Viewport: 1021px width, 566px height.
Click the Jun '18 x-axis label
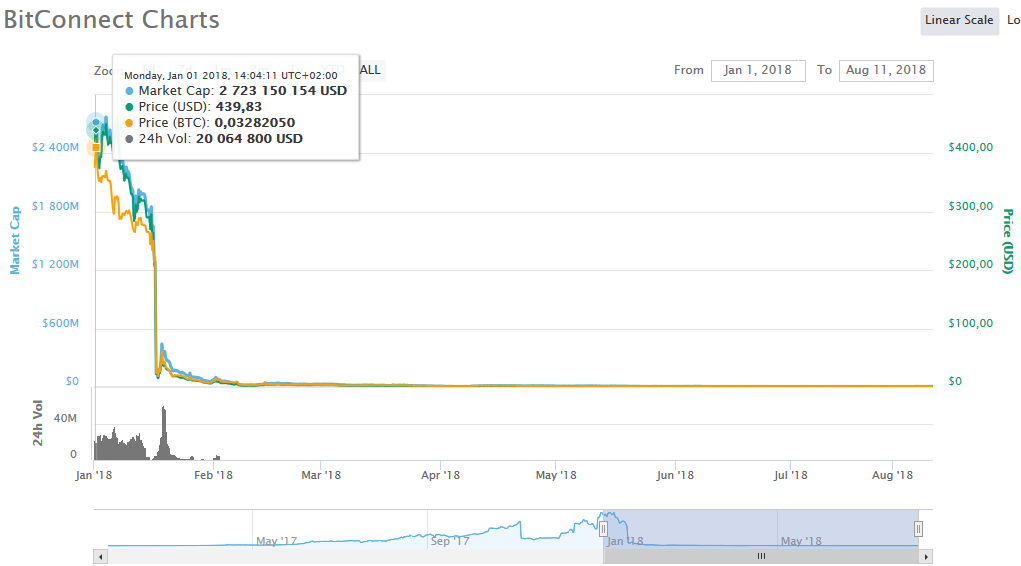675,475
